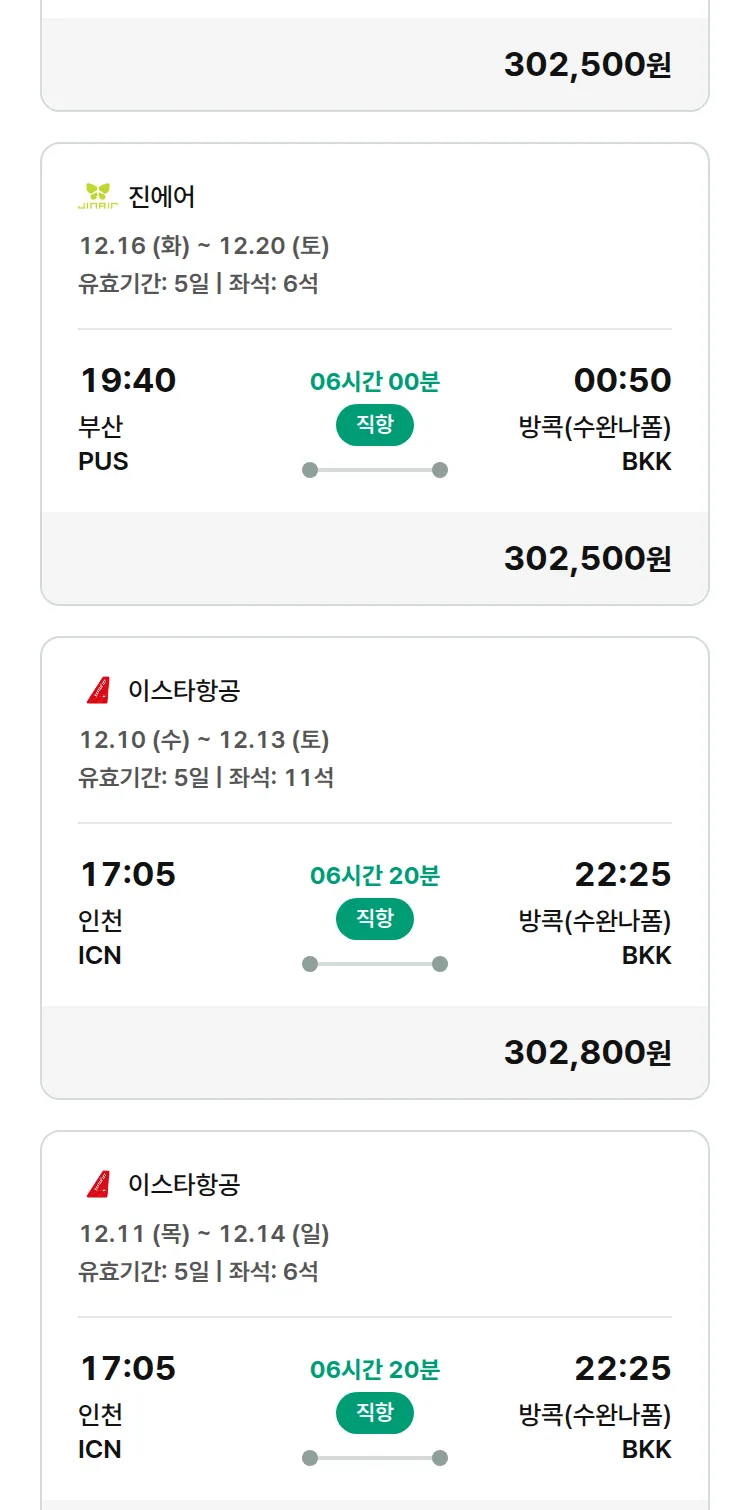Viewport: 750px width, 1510px height.
Task: Click Eastar logo on the 12.10 flight card
Action: (x=98, y=690)
